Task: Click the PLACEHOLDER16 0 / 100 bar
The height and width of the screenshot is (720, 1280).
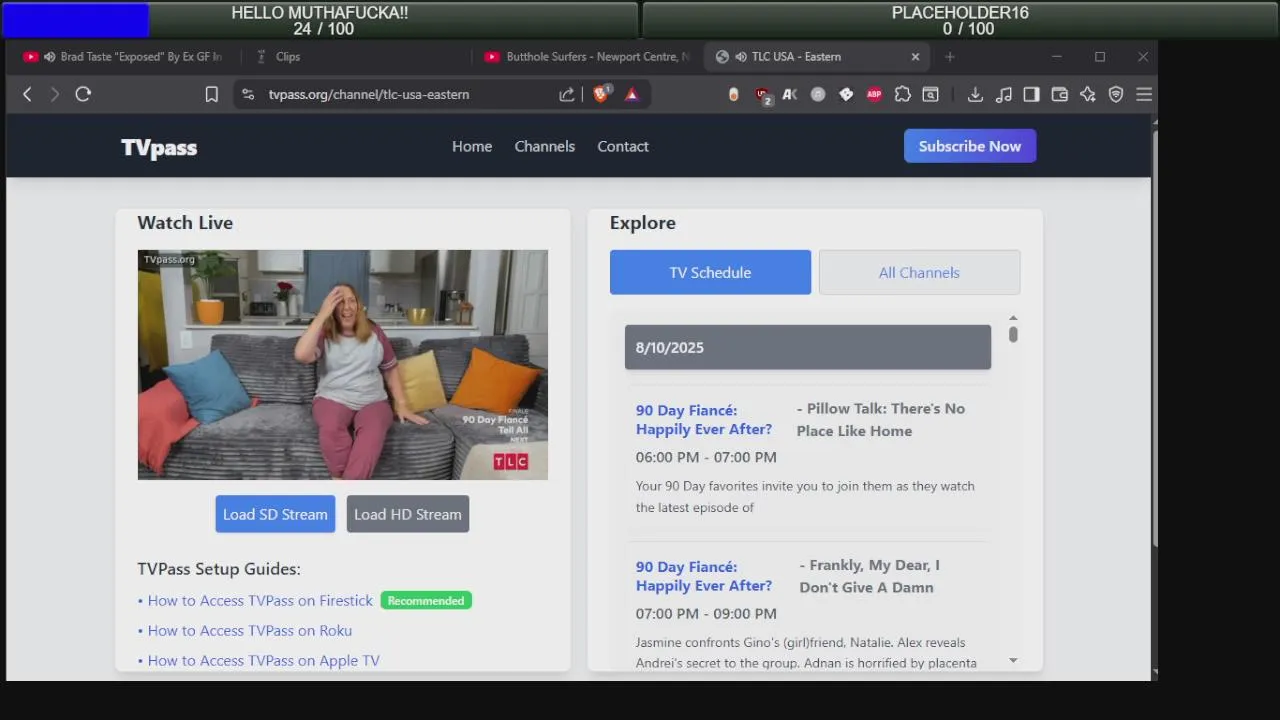Action: click(x=960, y=20)
